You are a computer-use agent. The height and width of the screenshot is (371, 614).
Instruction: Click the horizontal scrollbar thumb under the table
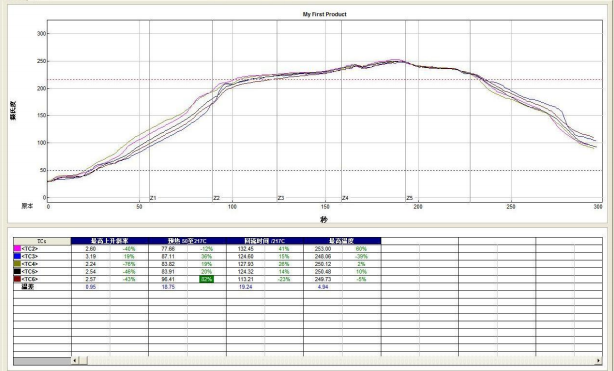pos(83,360)
